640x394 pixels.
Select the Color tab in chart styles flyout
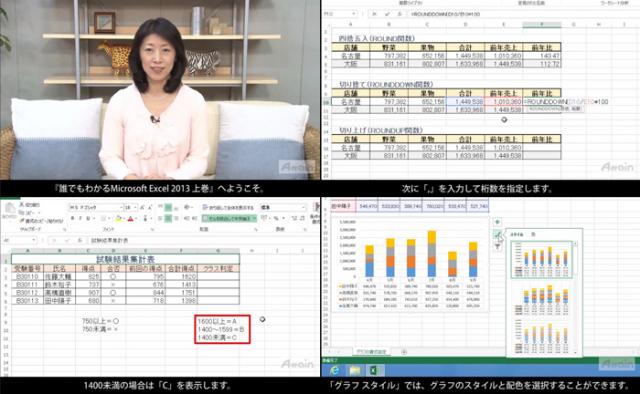click(533, 234)
